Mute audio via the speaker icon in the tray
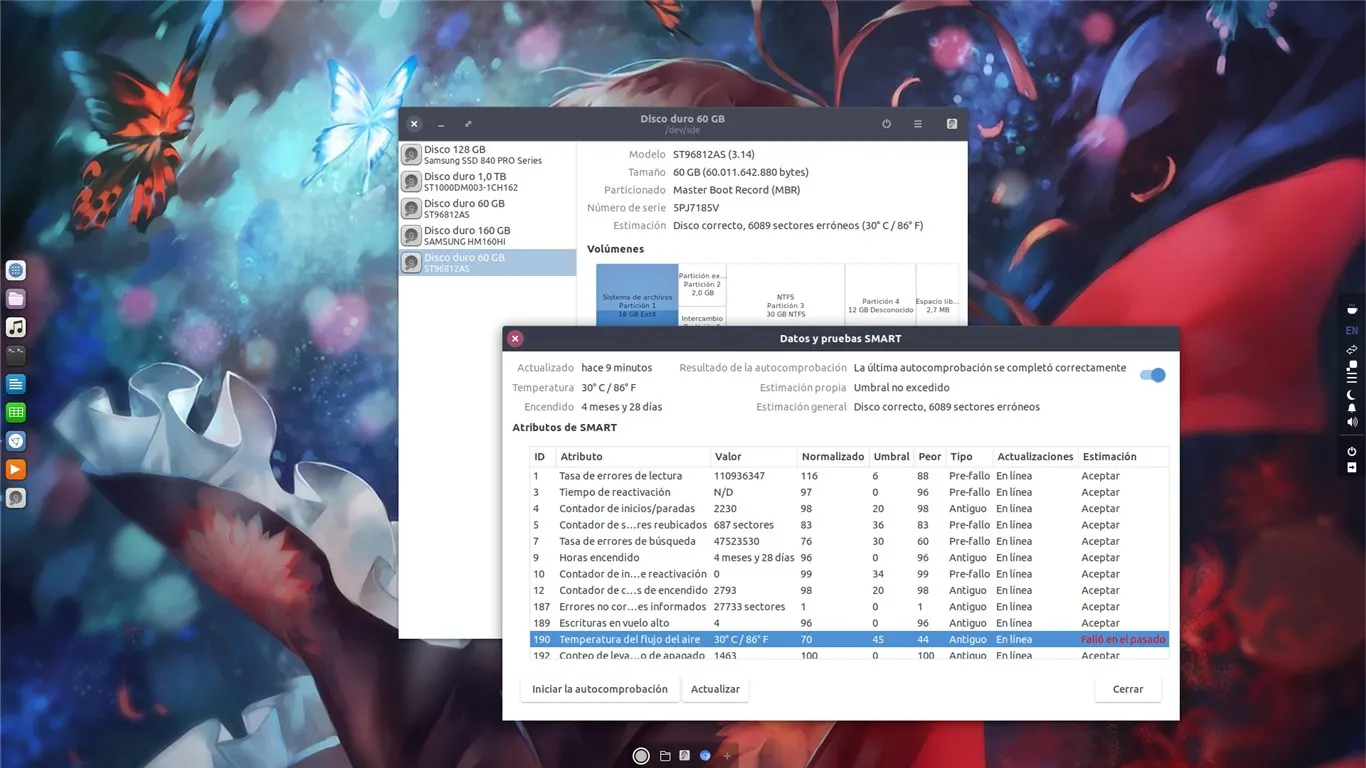Image resolution: width=1366 pixels, height=768 pixels. (x=1351, y=421)
